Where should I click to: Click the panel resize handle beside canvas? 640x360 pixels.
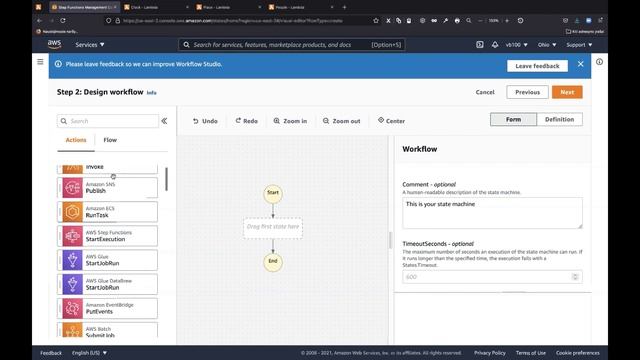point(390,240)
